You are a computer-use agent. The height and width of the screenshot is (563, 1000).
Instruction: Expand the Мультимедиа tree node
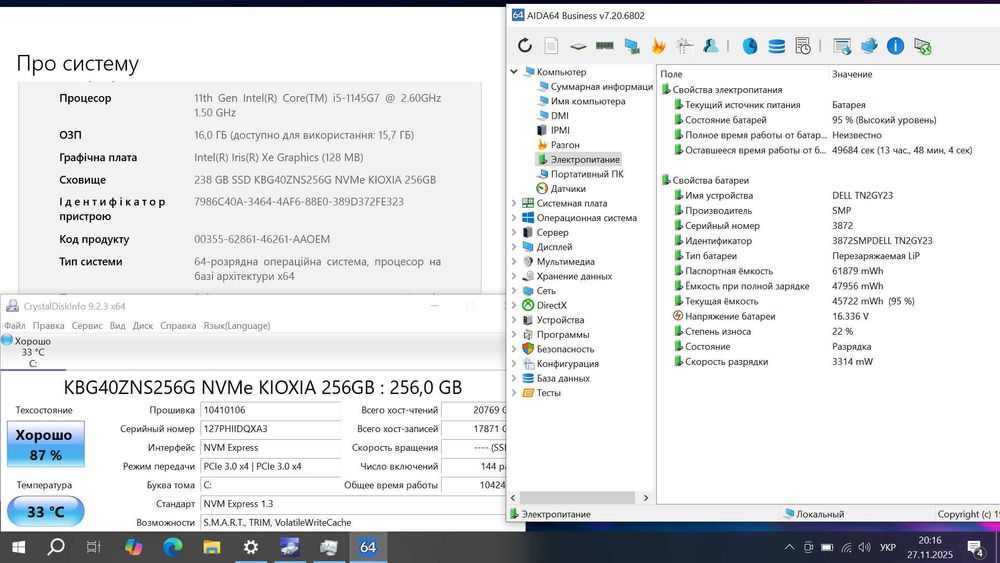[514, 261]
